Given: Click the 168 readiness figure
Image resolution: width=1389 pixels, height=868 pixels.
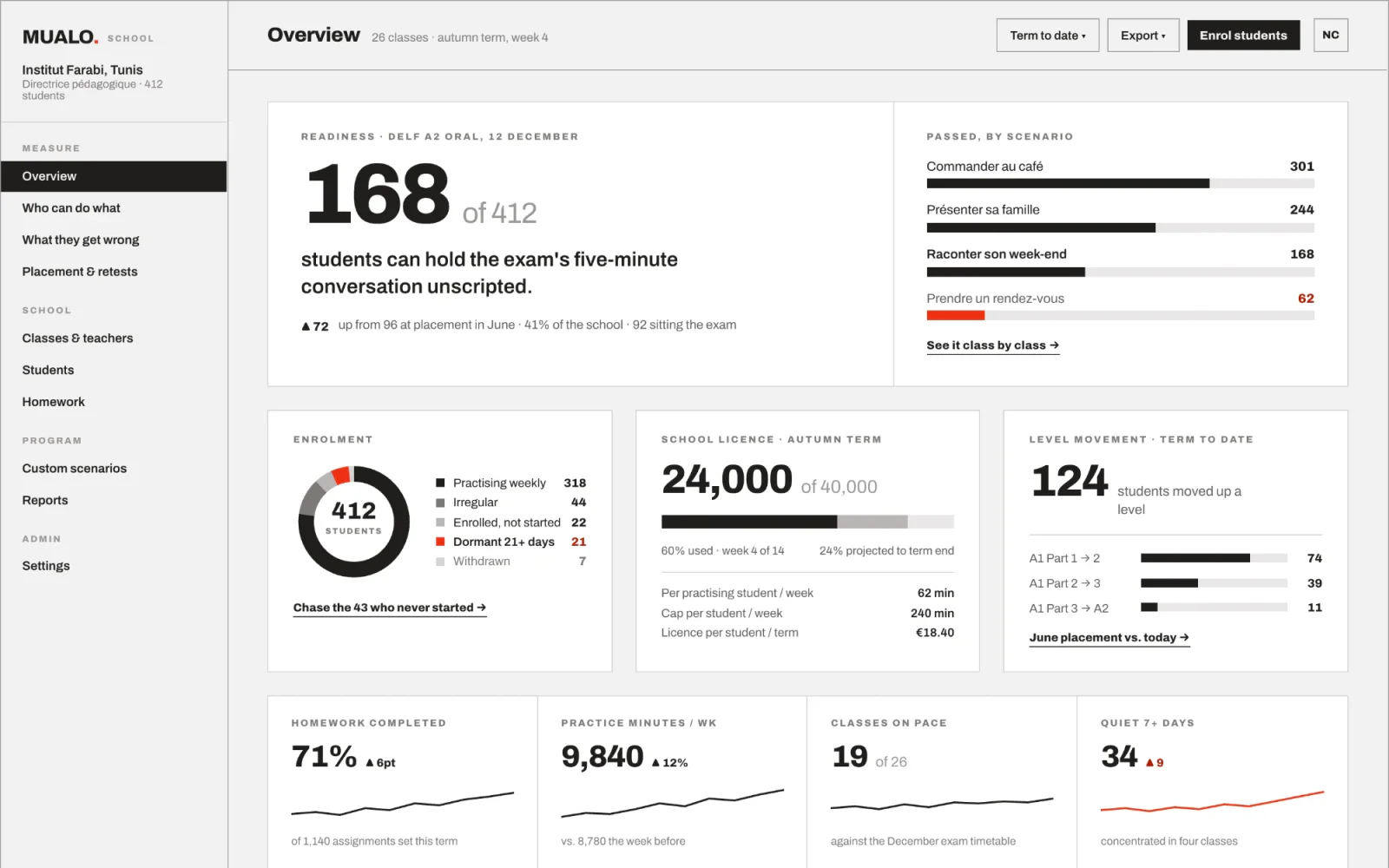Looking at the screenshot, I should pos(379,193).
